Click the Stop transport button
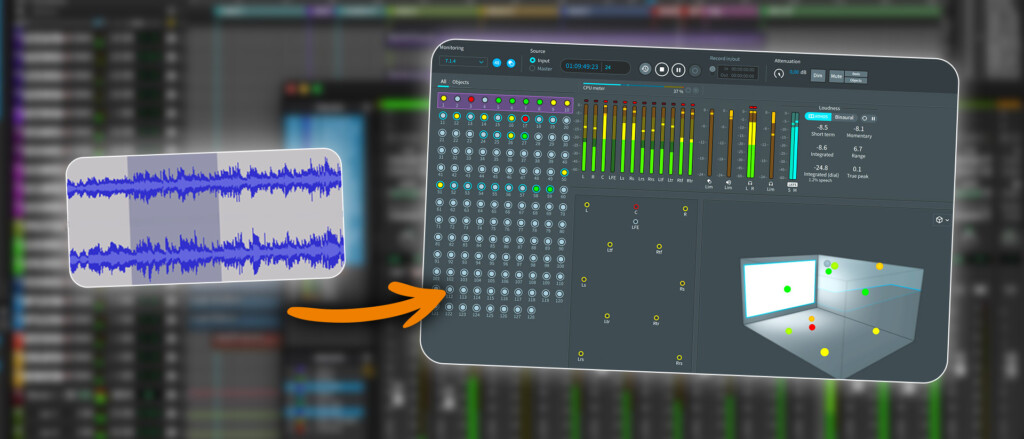The width and height of the screenshot is (1024, 439). tap(662, 69)
